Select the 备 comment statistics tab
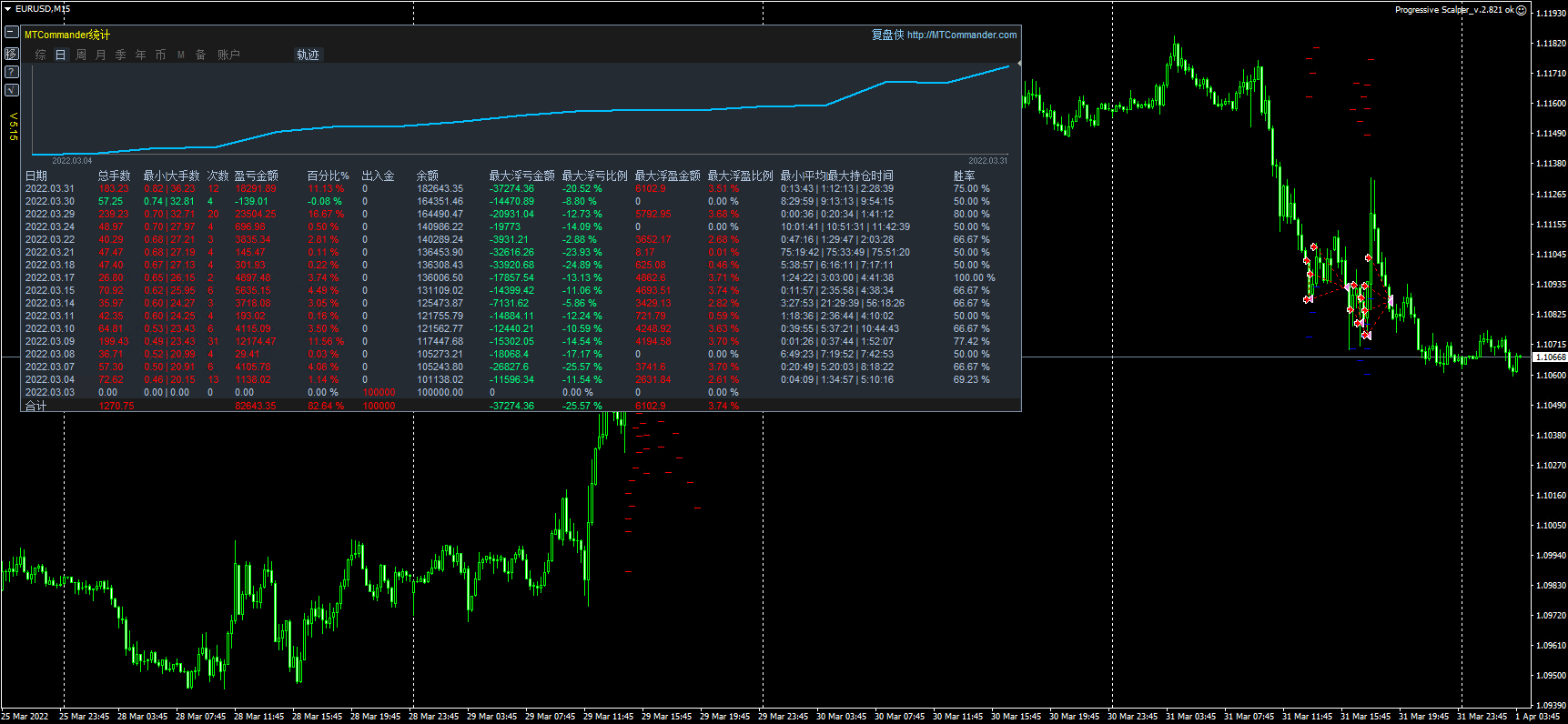The height and width of the screenshot is (724, 1568). click(x=201, y=55)
